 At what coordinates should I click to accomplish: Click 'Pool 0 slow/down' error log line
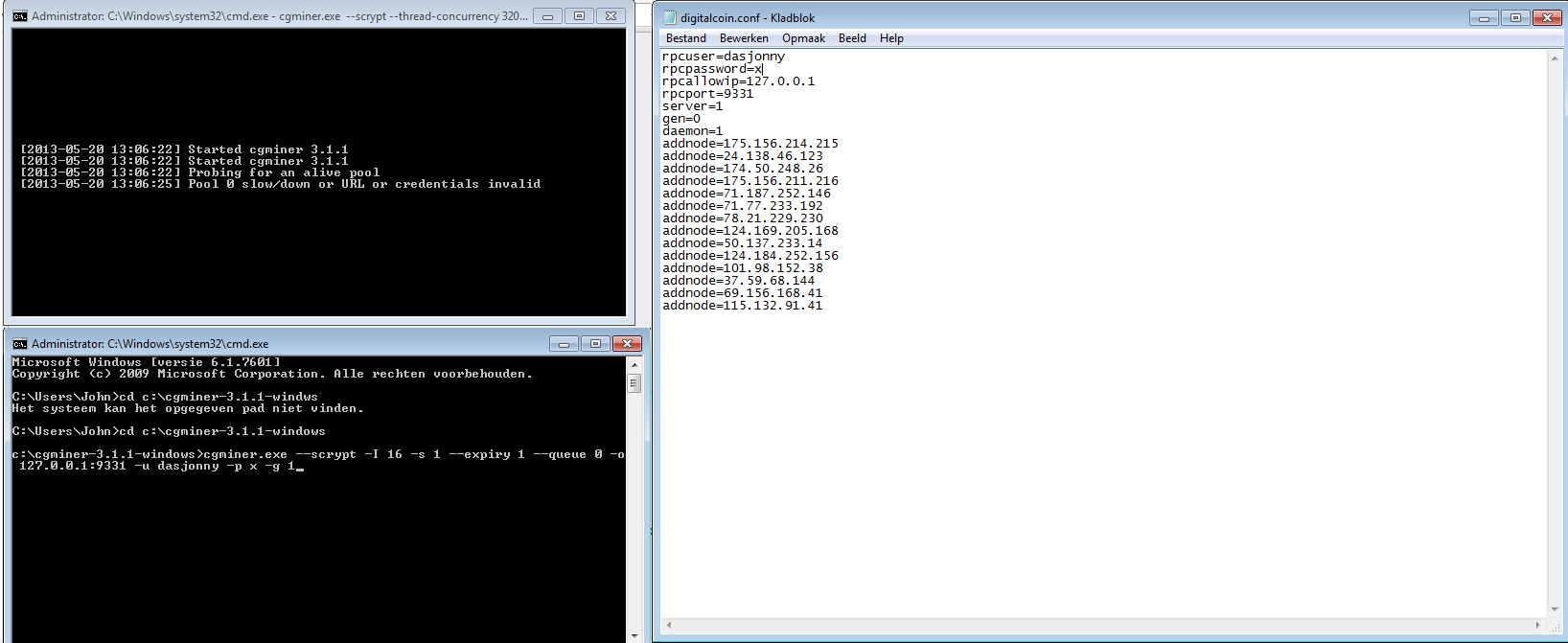click(x=281, y=184)
